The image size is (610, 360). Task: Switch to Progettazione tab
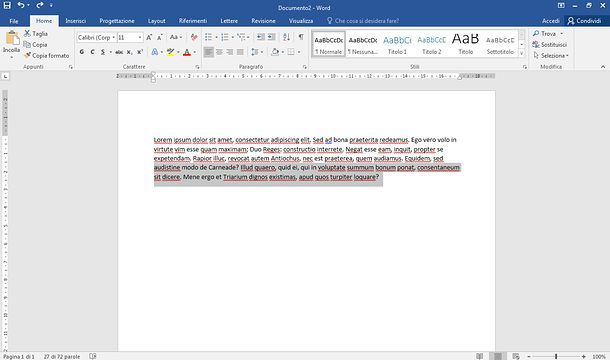[x=117, y=21]
